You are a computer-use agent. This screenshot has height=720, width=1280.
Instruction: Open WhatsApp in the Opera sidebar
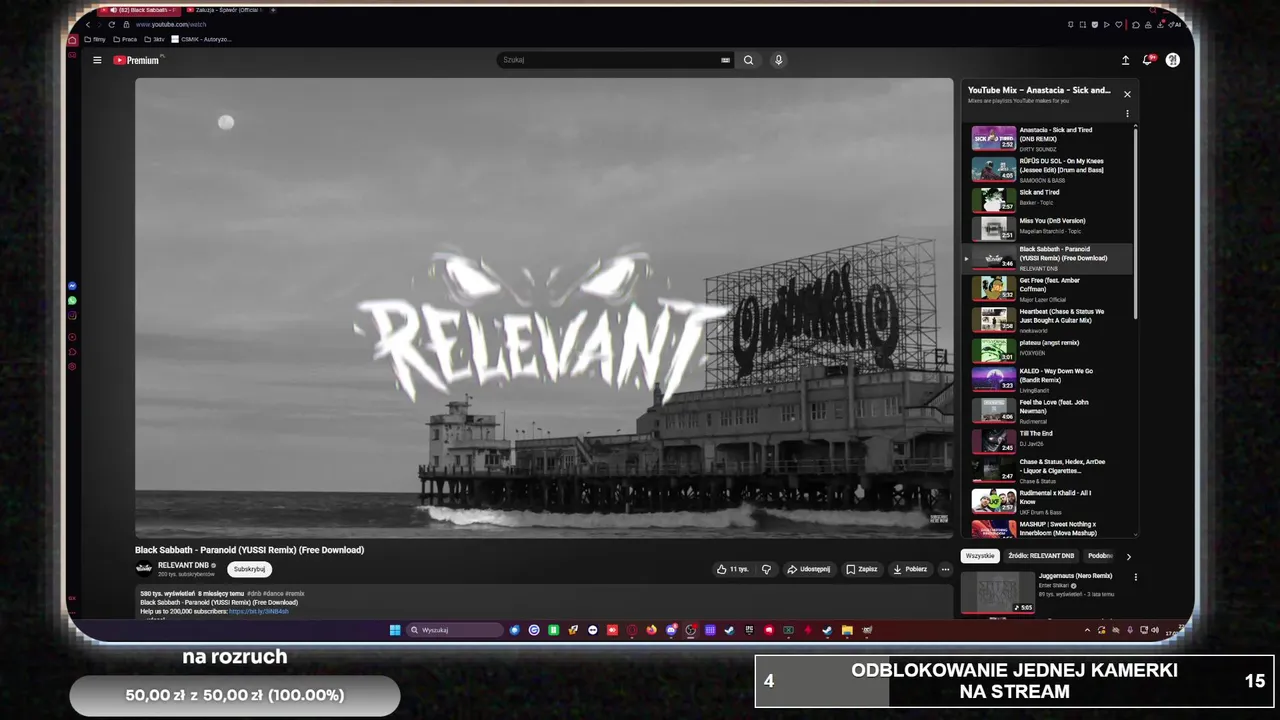pos(72,300)
